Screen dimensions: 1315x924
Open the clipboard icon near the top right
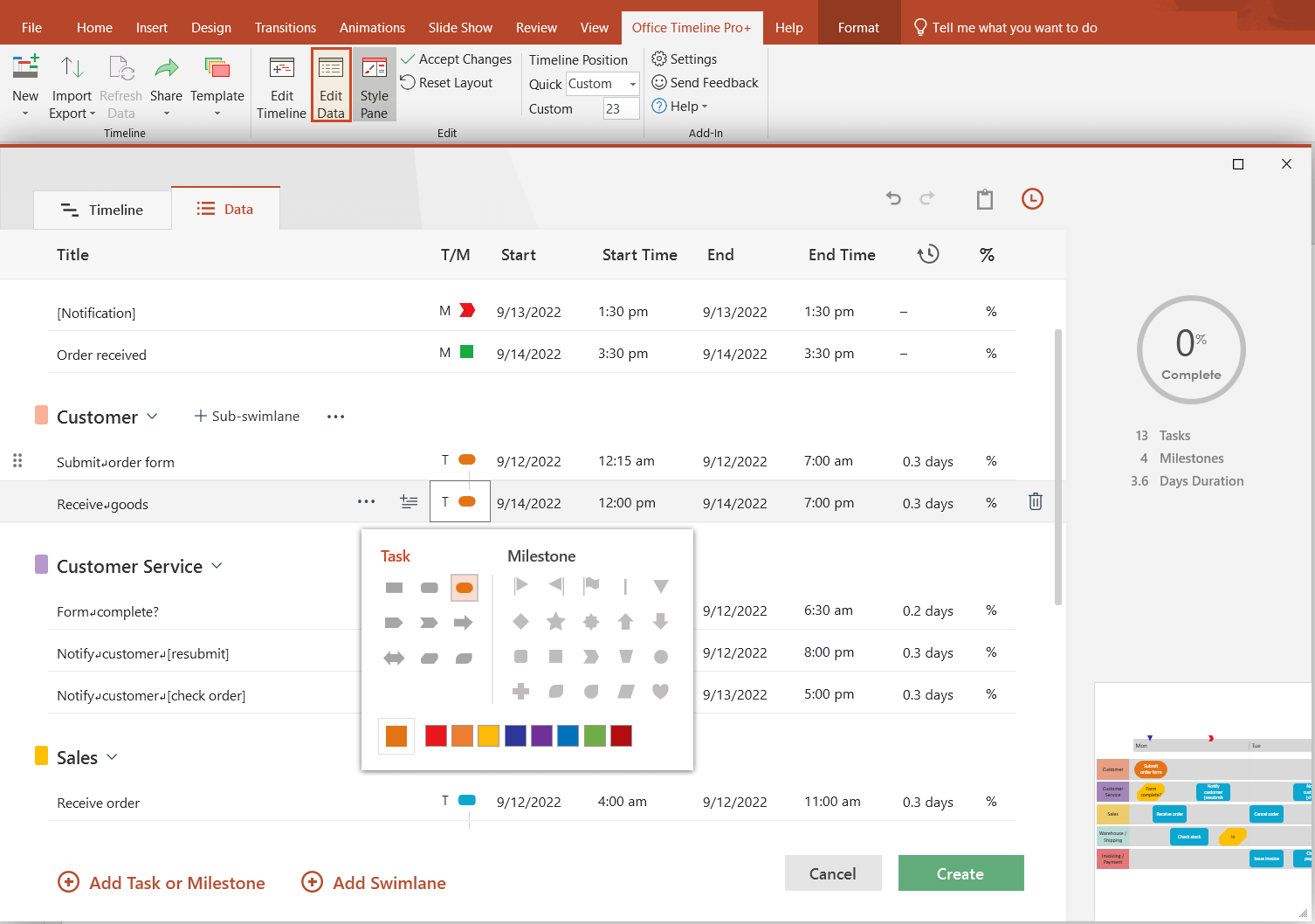pyautogui.click(x=985, y=198)
